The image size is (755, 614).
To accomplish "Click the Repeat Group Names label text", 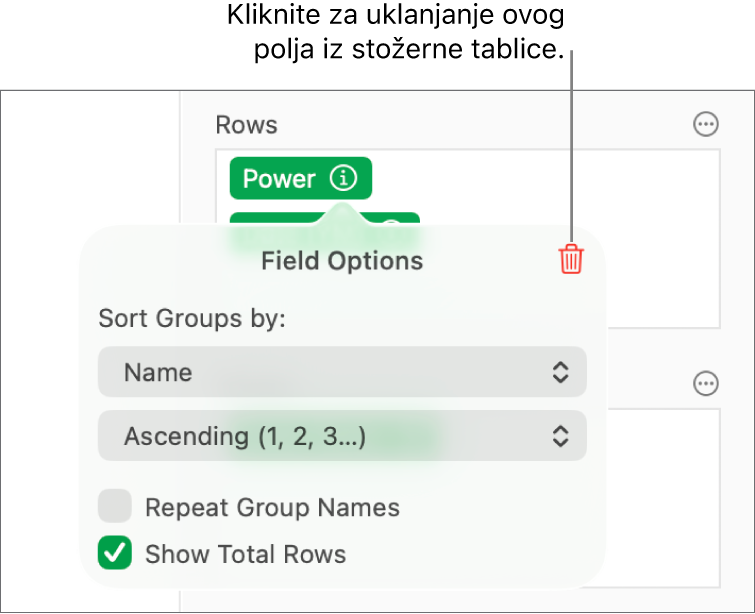I will 272,507.
